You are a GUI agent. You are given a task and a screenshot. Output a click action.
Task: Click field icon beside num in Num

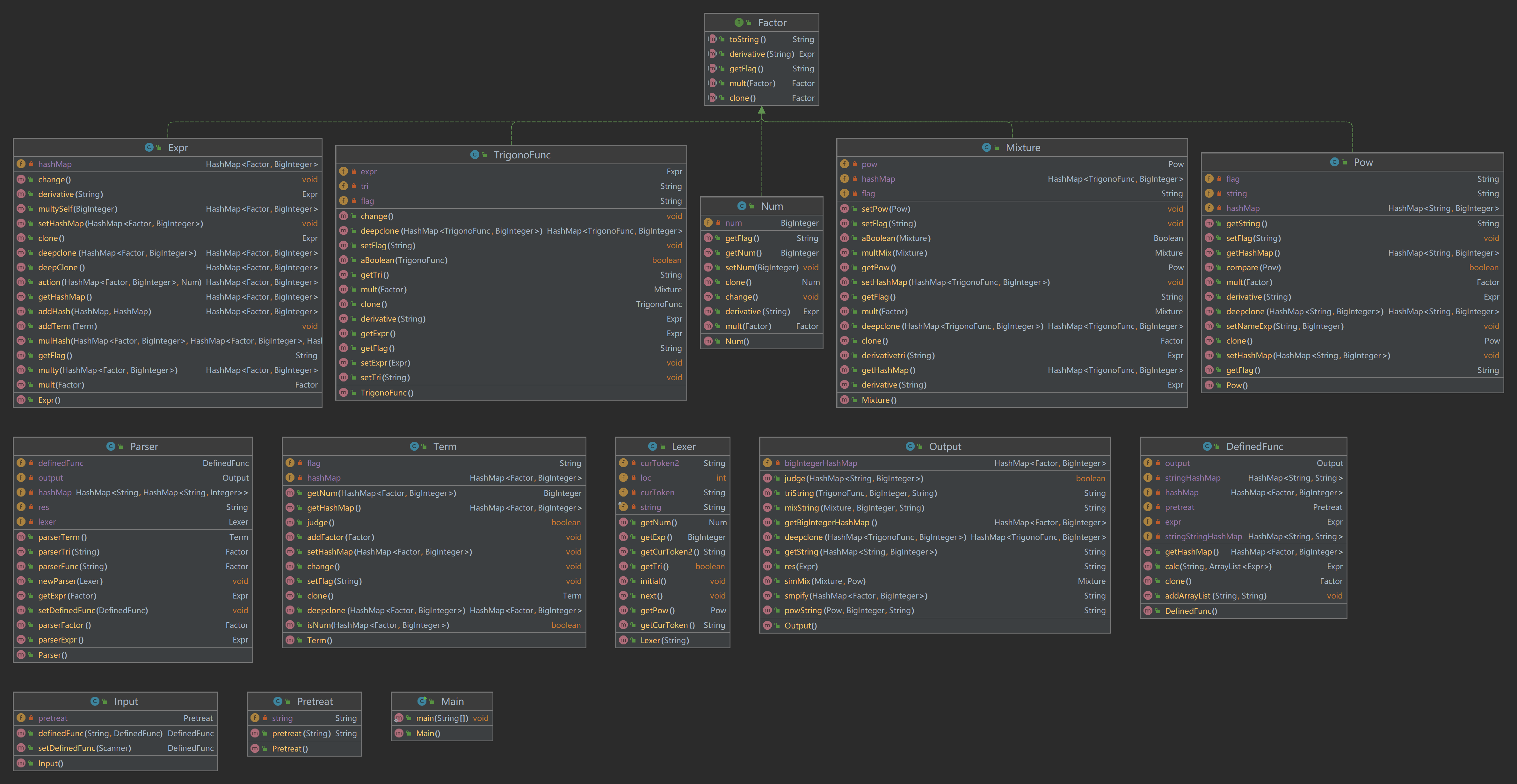708,223
